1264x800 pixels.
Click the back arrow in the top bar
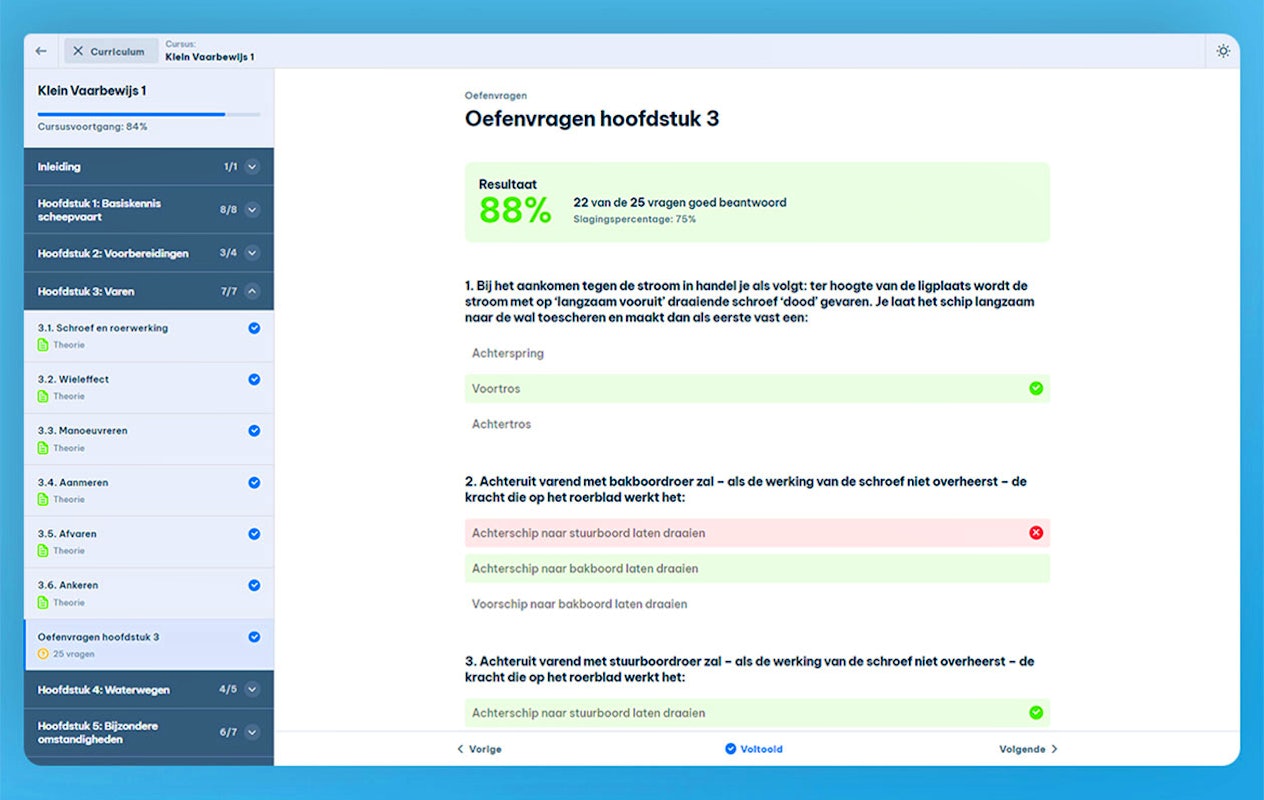pyautogui.click(x=40, y=51)
